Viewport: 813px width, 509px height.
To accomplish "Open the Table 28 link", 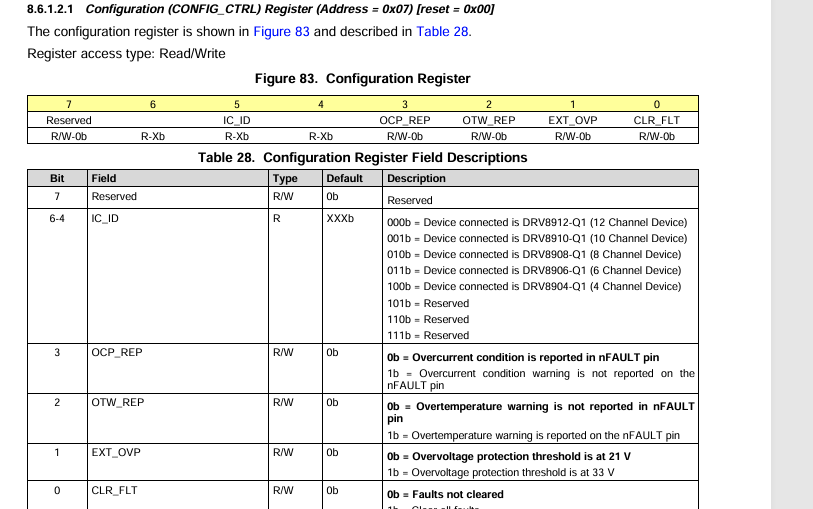I will [442, 32].
